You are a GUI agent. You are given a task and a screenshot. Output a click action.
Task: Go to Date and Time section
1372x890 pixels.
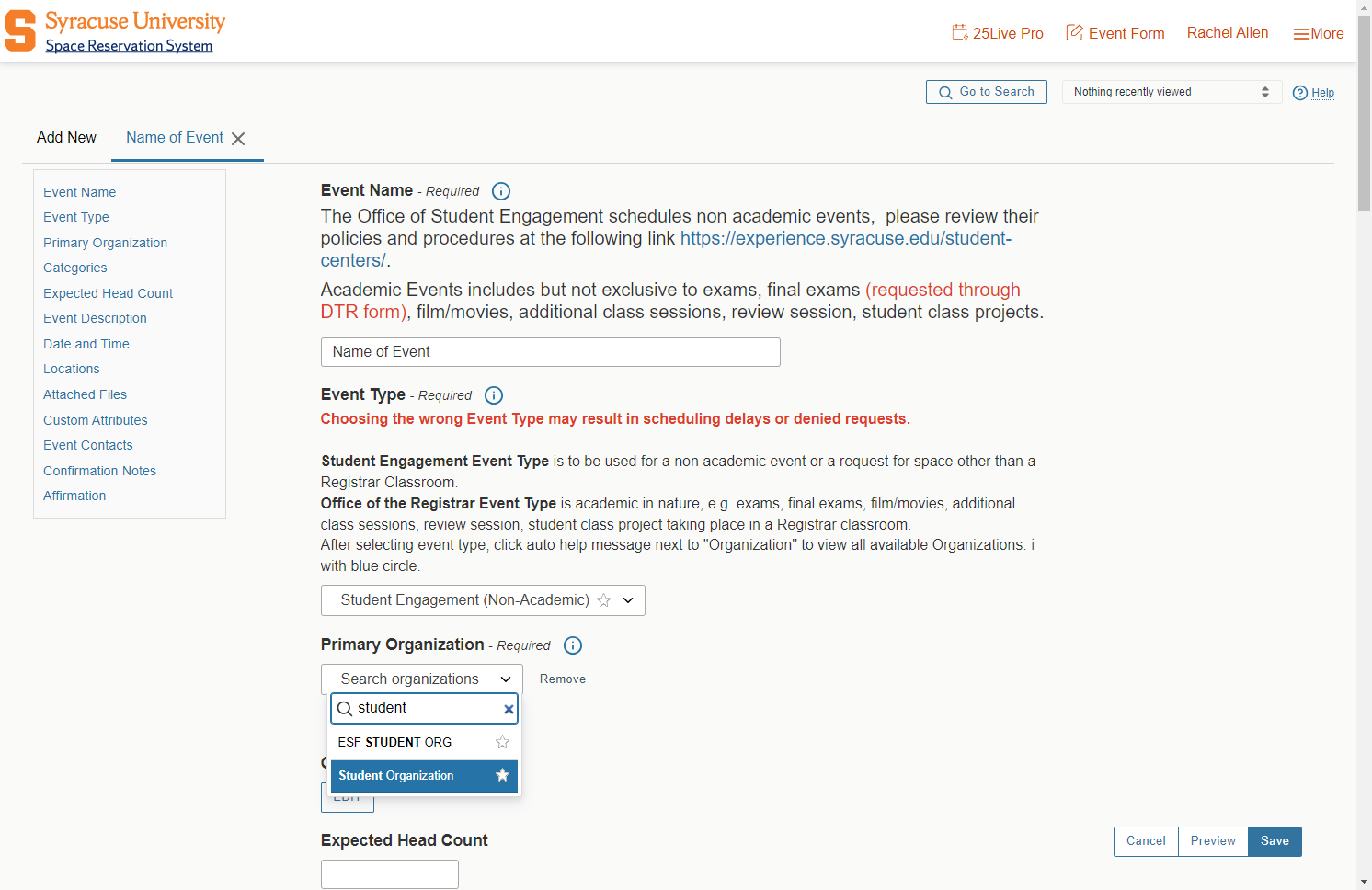[x=86, y=344]
